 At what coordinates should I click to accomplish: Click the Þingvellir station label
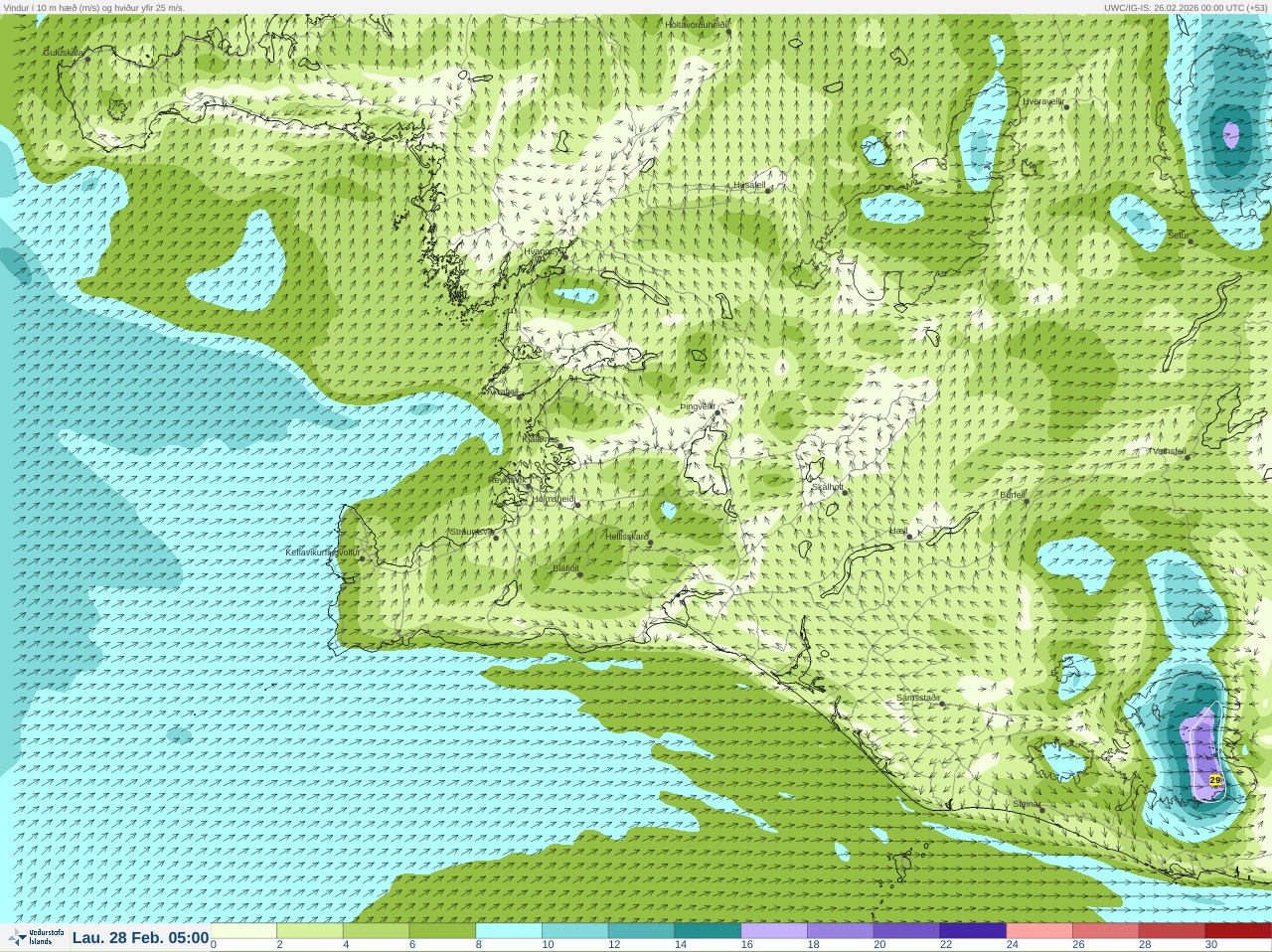coord(698,406)
